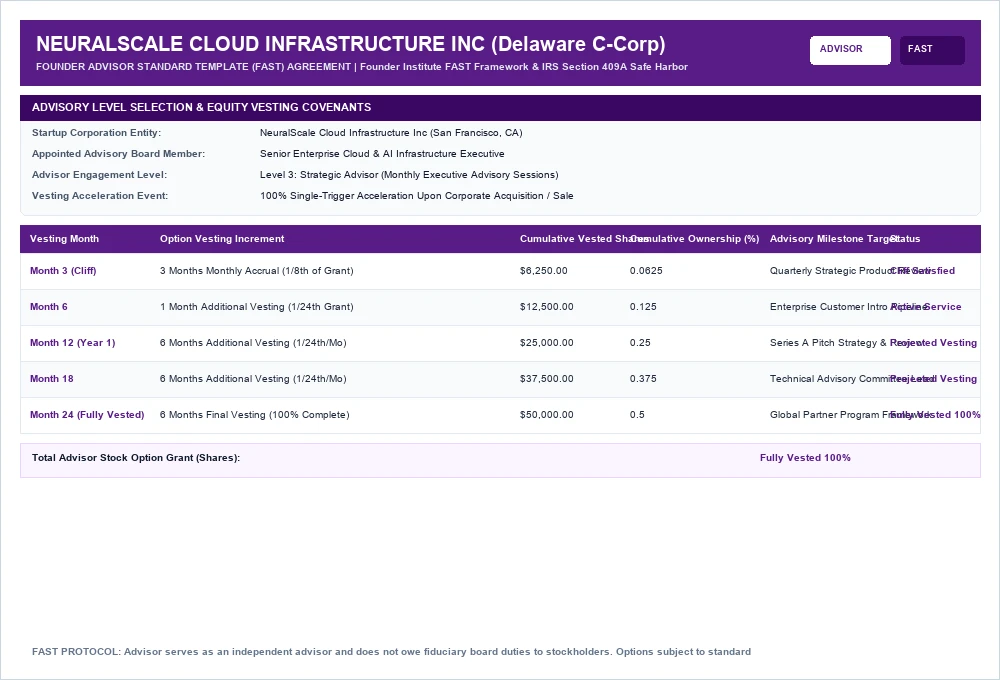Click the ADVISOR tab button

coord(850,50)
